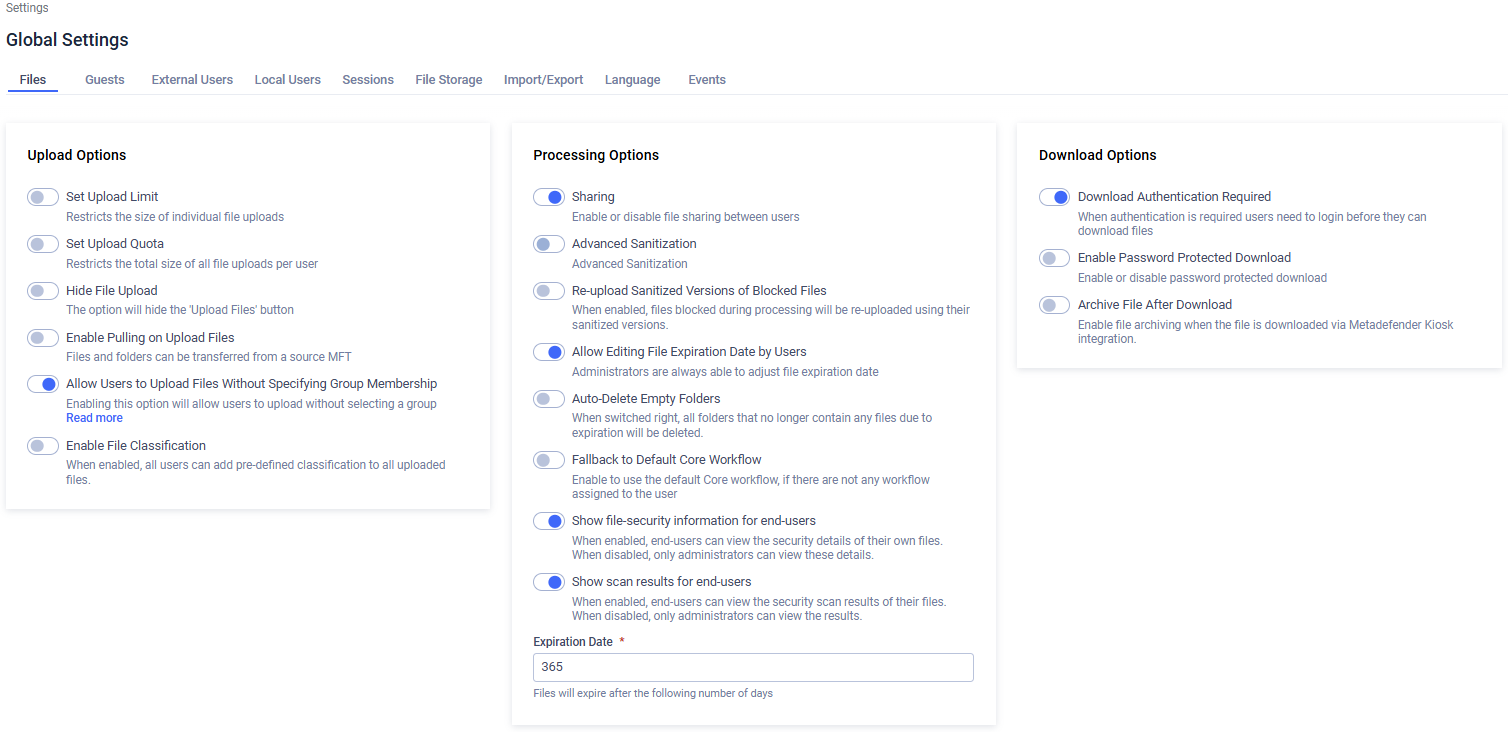1508x732 pixels.
Task: Disable Download Authentication Required toggle
Action: tap(1055, 197)
